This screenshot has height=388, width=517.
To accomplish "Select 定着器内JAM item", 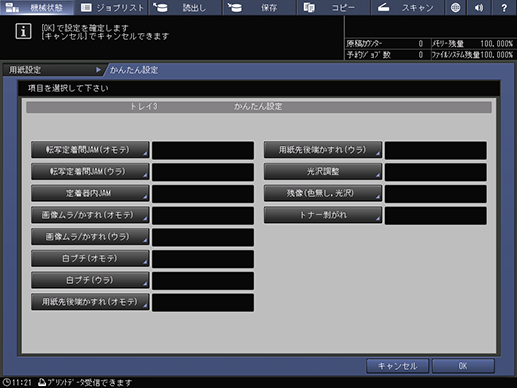I will tap(90, 193).
